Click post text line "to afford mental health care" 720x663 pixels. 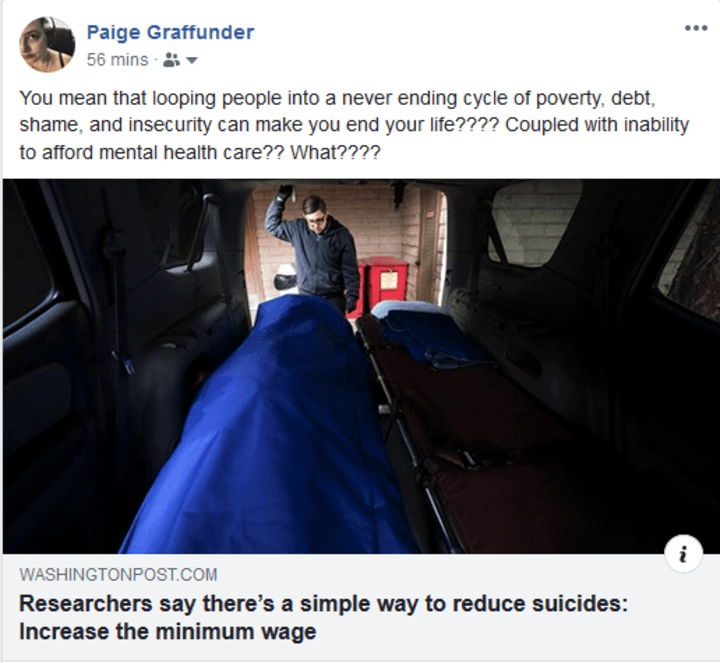(x=200, y=152)
